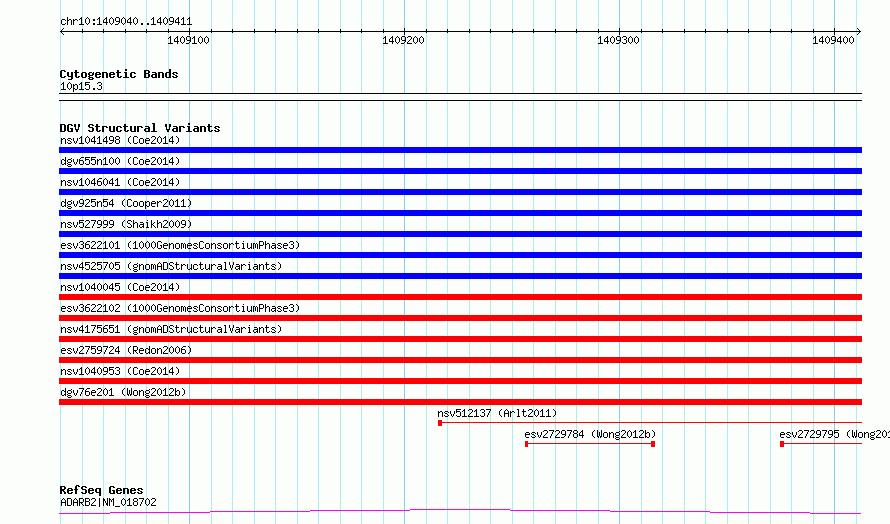Screen dimensions: 890x524
Task: Open nsv1040953 (Coe2014) entry
Action: point(120,371)
